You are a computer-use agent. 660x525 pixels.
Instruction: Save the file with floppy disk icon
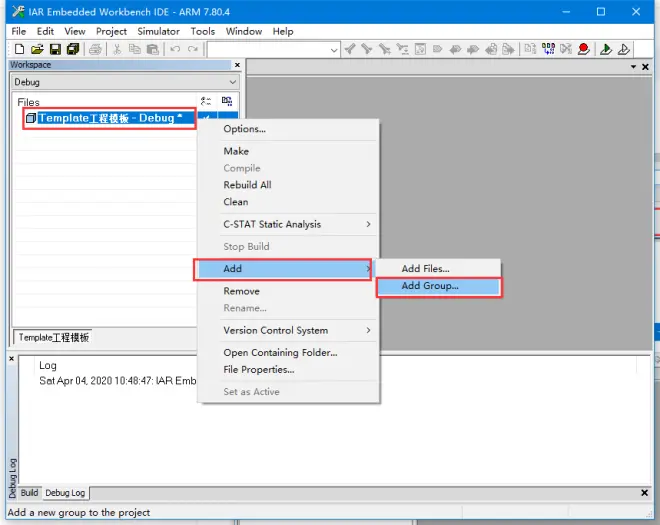[55, 49]
